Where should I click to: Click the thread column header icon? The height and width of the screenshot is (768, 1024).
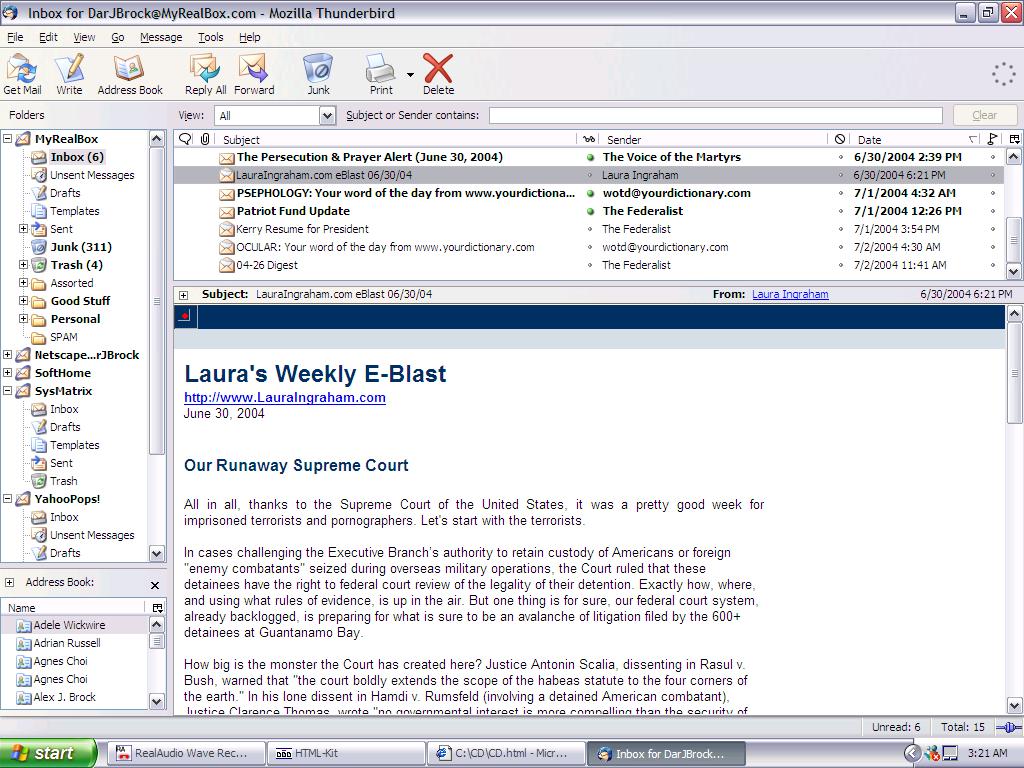click(185, 139)
